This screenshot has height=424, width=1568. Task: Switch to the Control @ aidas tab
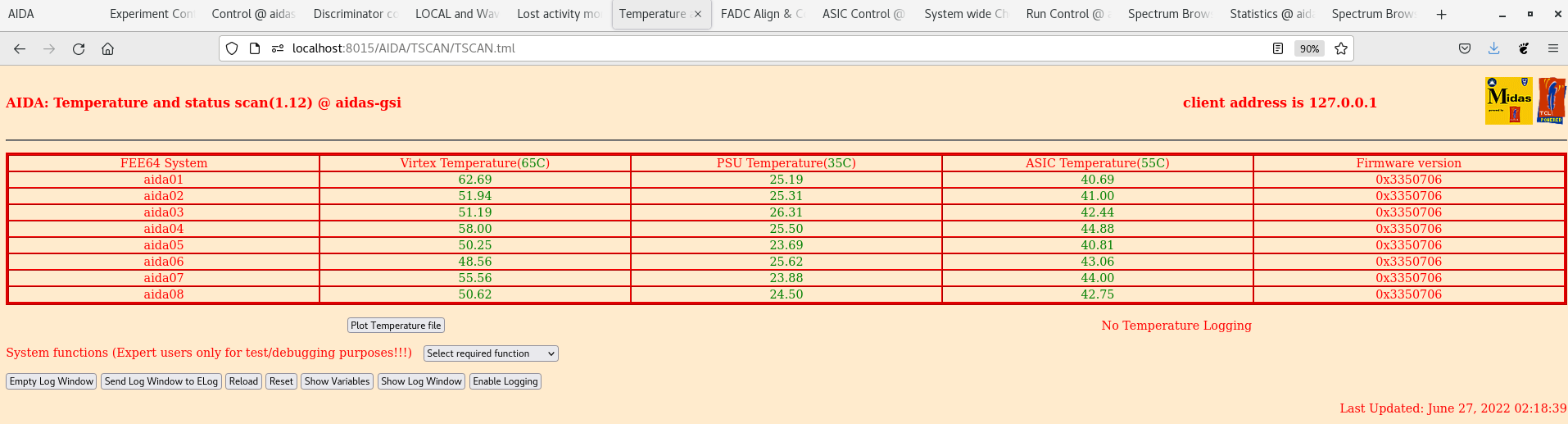coord(253,14)
